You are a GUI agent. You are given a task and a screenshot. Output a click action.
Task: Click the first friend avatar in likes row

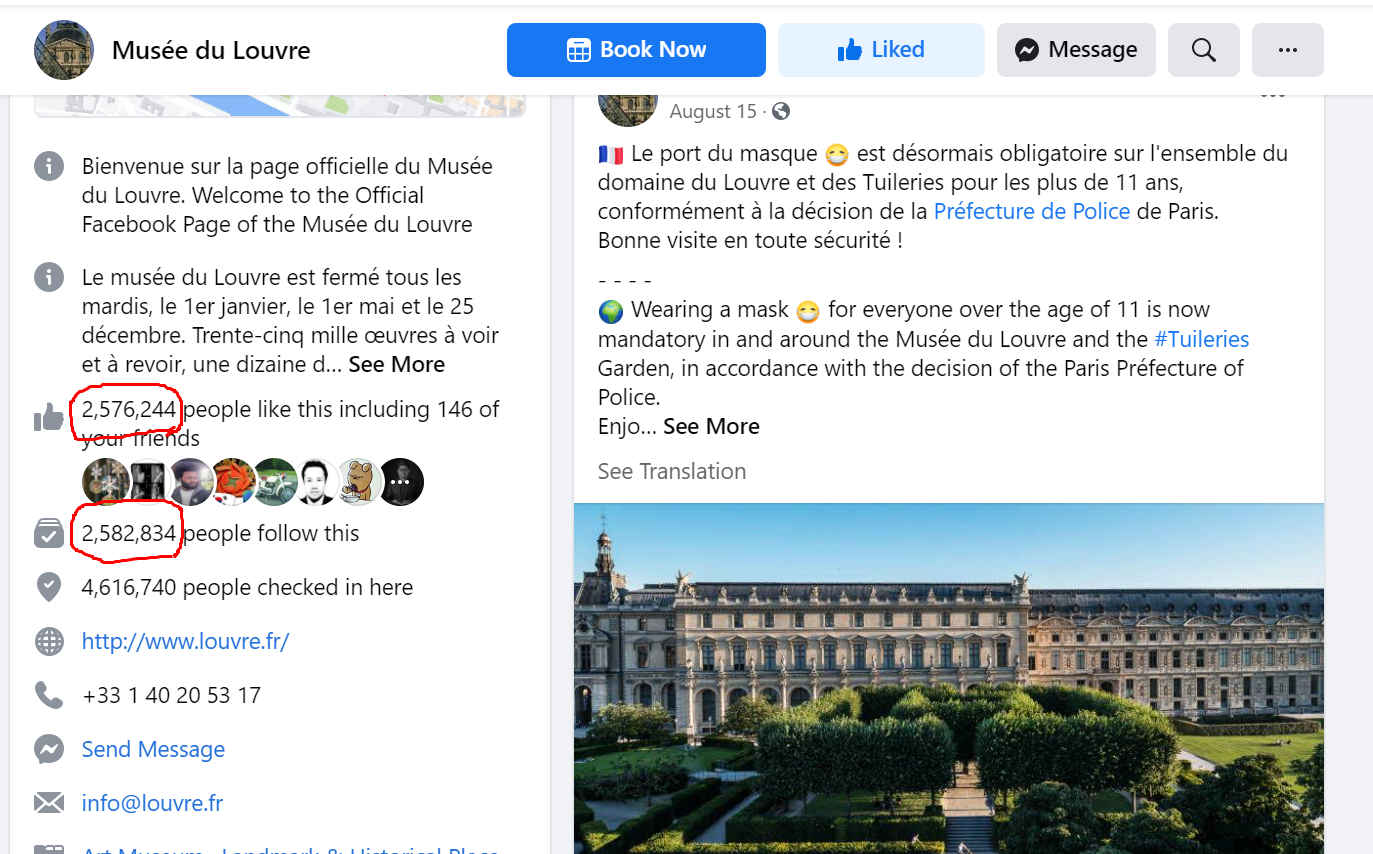pyautogui.click(x=104, y=482)
